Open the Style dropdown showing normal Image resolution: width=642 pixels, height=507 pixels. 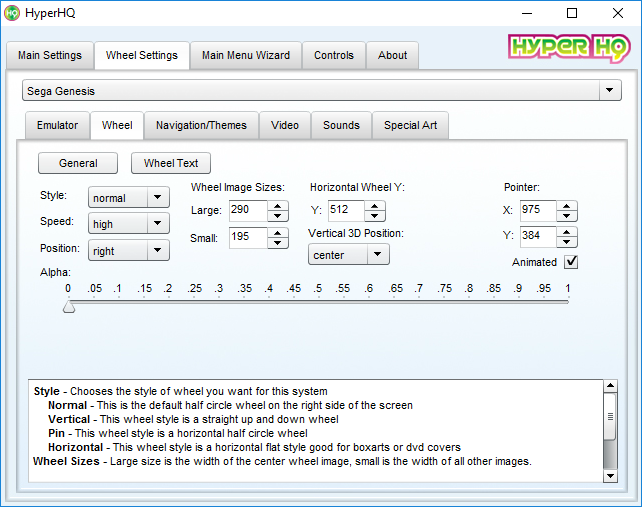click(x=129, y=197)
